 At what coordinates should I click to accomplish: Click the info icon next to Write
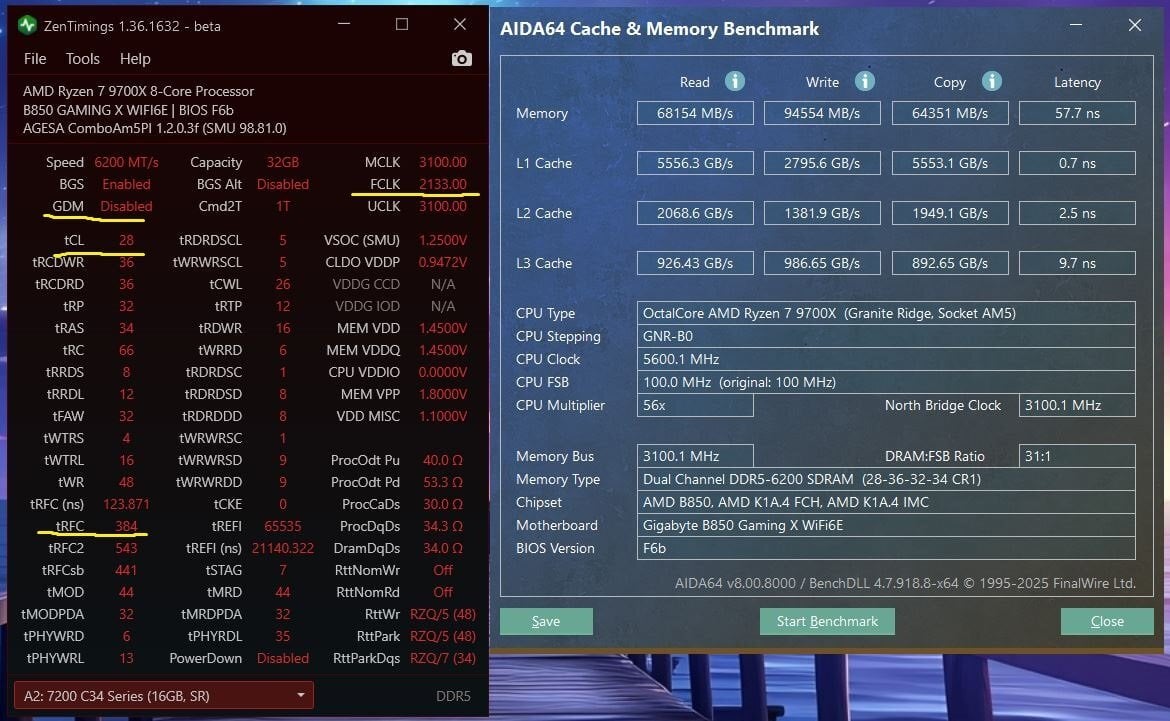pos(864,81)
